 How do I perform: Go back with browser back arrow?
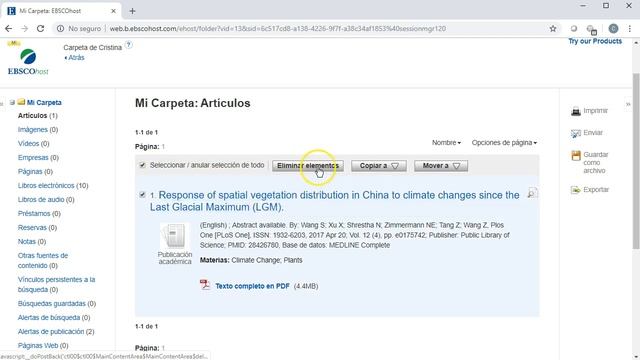(x=9, y=29)
